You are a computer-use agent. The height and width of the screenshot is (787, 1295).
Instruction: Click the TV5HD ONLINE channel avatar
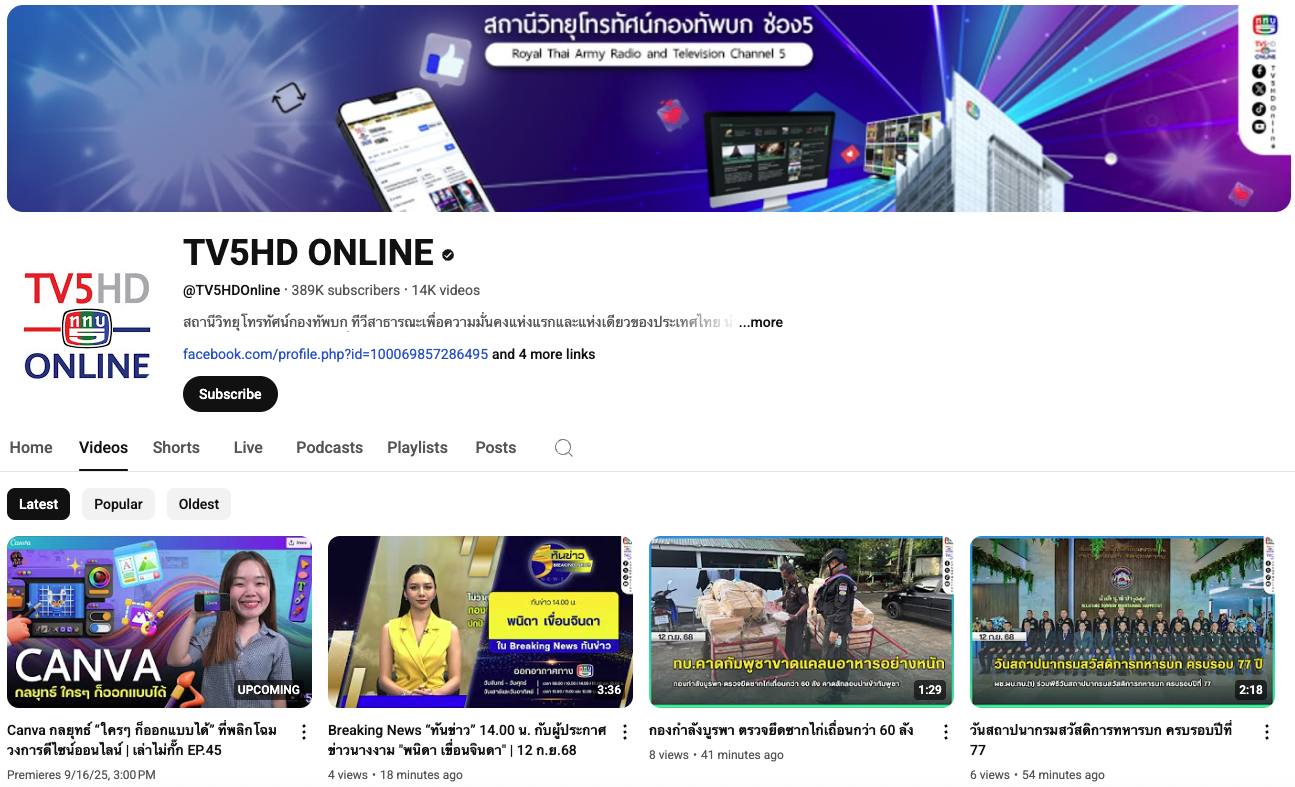point(87,325)
